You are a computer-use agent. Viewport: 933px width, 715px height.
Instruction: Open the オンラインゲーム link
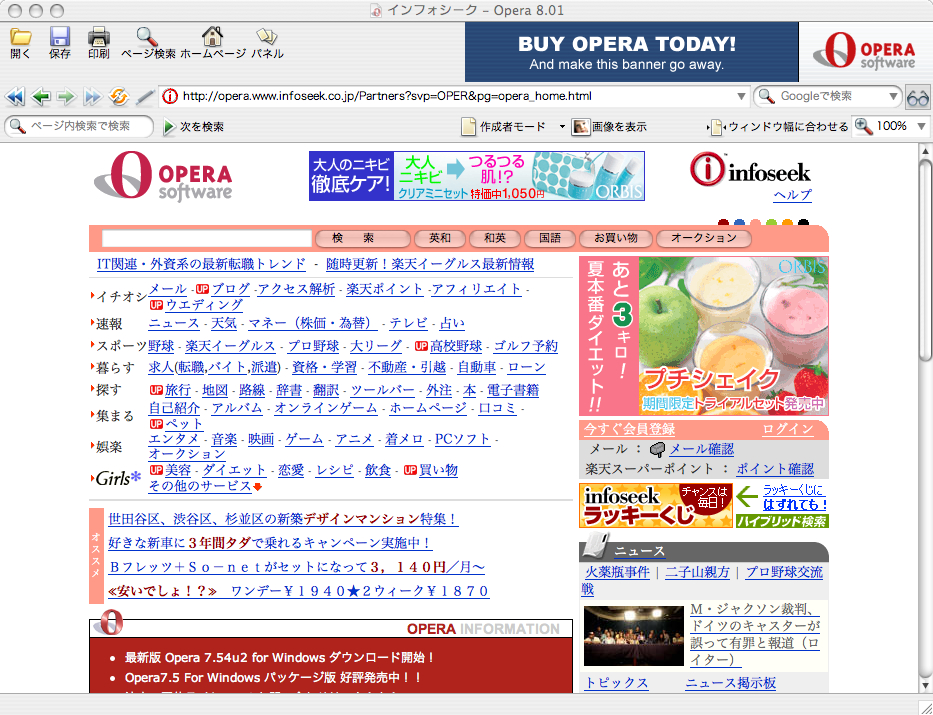[325, 409]
